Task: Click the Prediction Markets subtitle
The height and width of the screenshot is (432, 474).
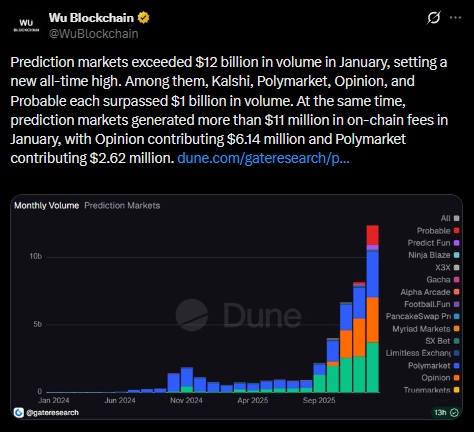Action: 122,205
